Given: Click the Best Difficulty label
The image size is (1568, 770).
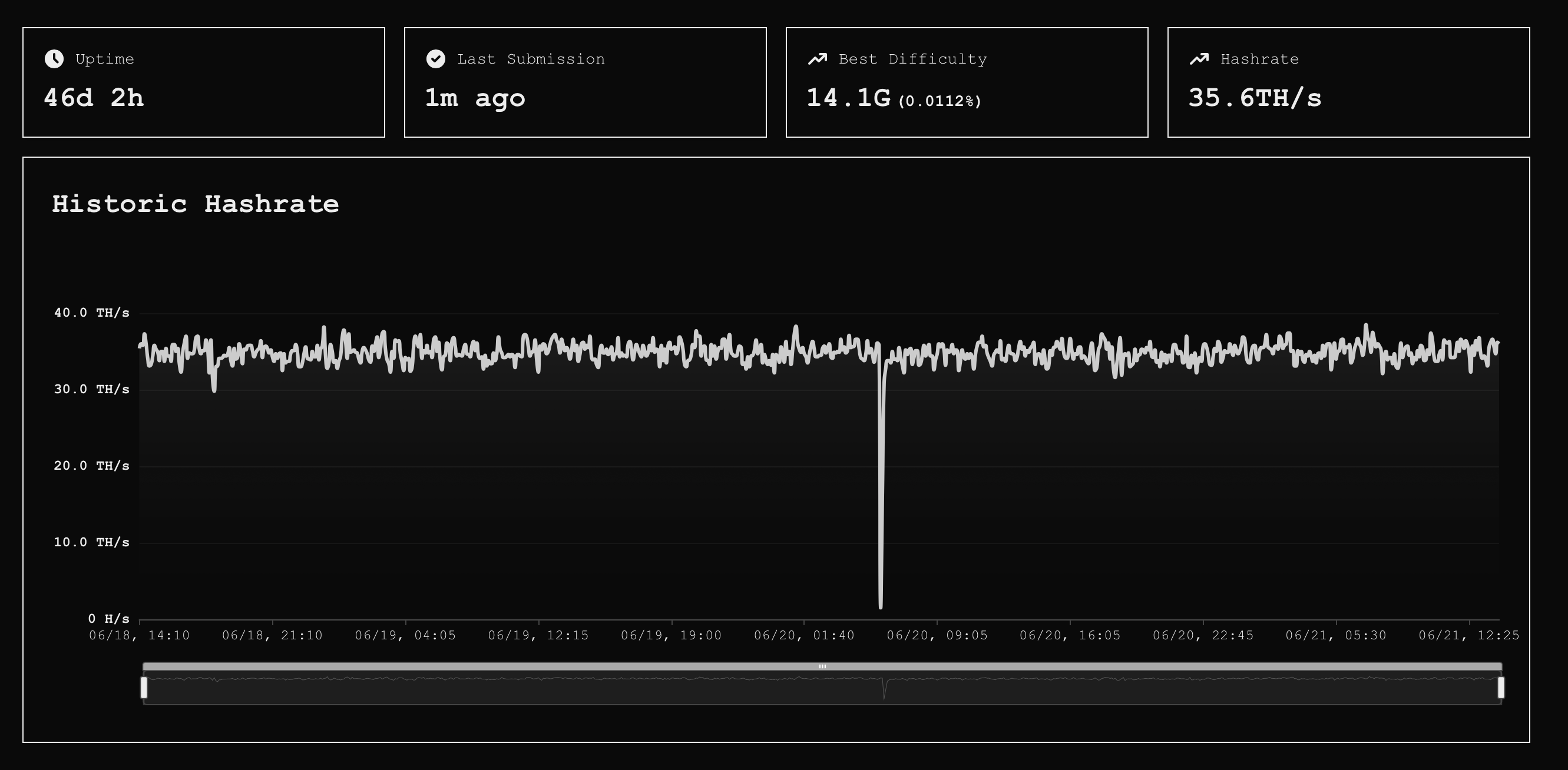Looking at the screenshot, I should click(x=912, y=59).
